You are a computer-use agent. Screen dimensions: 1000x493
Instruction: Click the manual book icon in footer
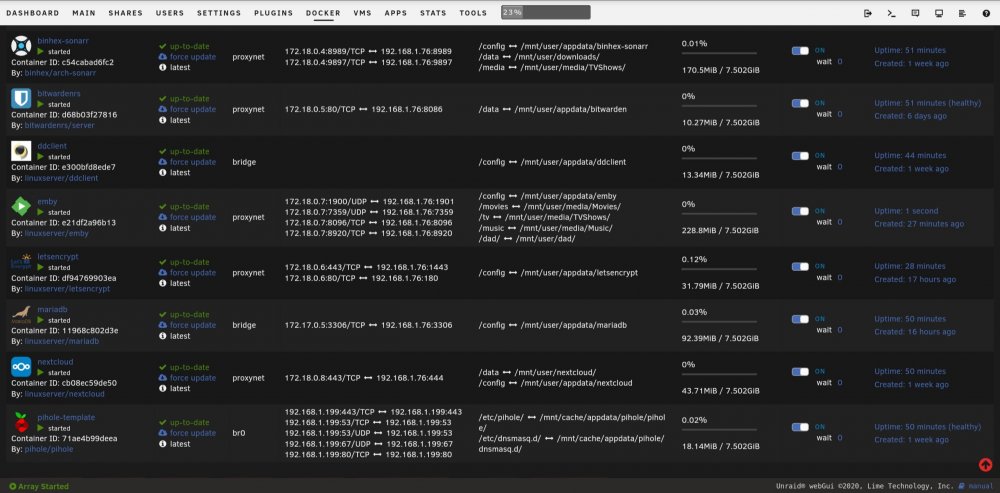(x=962, y=486)
